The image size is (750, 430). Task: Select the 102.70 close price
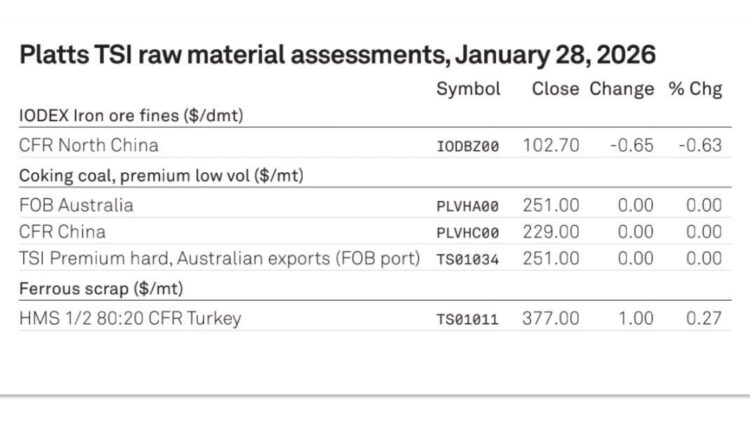[x=551, y=145]
